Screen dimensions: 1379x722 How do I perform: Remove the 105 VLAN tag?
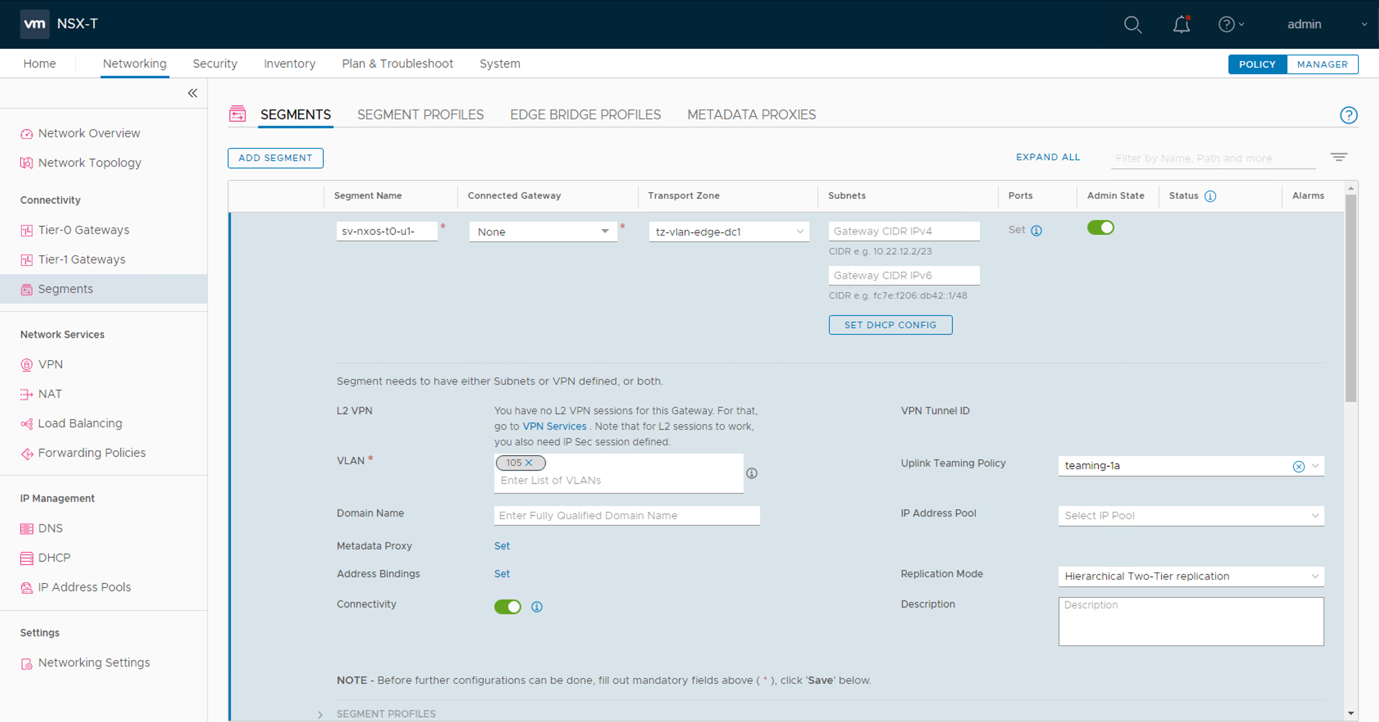click(x=529, y=463)
